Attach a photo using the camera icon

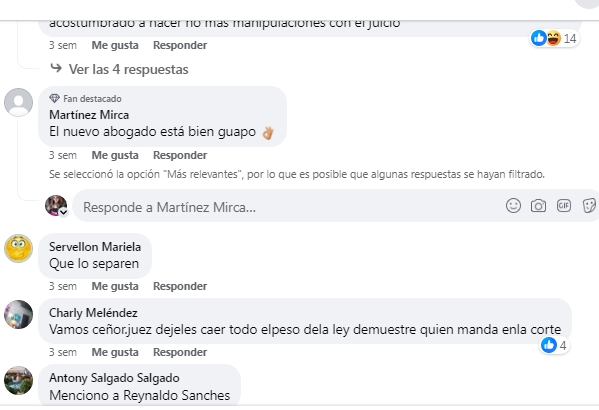538,206
